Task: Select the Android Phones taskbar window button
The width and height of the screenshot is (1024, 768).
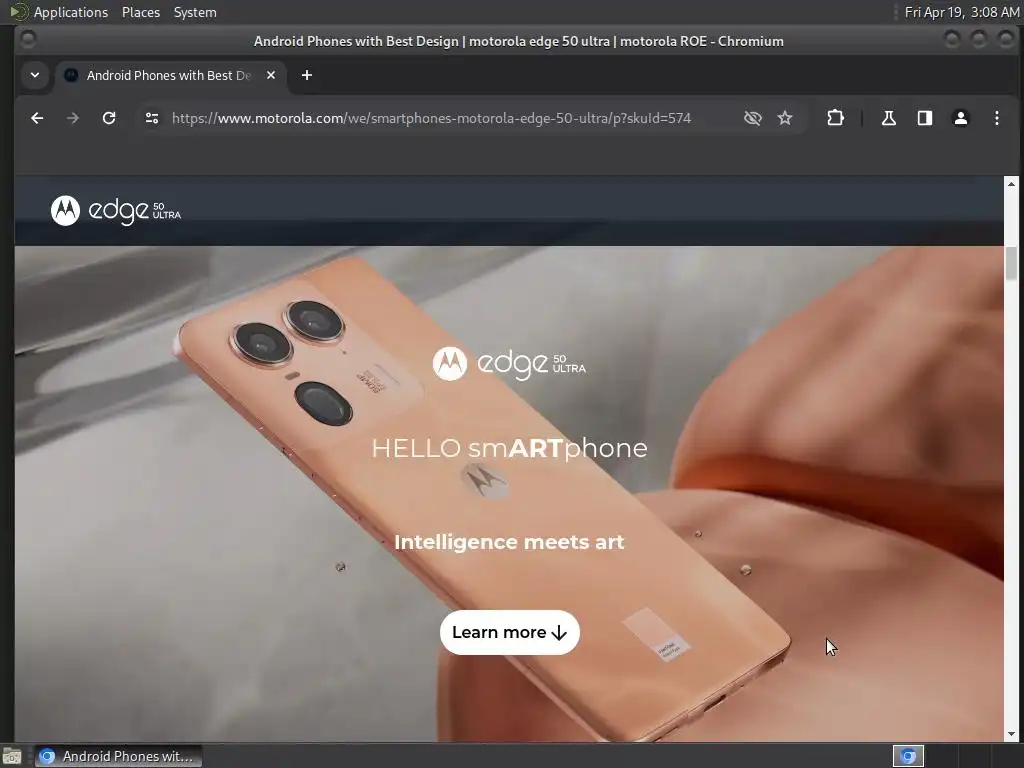Action: tap(118, 756)
